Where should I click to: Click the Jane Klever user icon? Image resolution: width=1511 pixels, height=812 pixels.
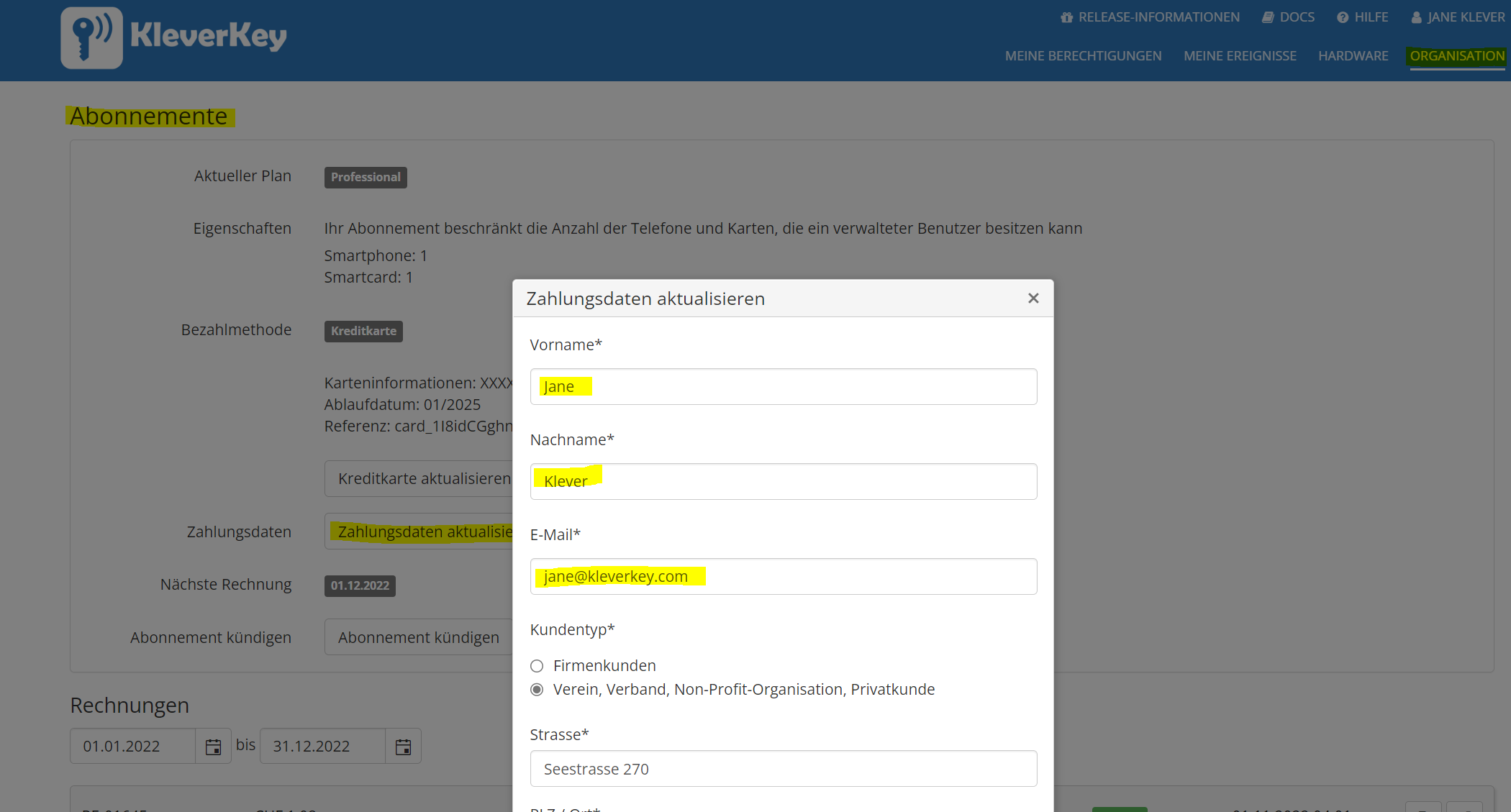pyautogui.click(x=1416, y=17)
